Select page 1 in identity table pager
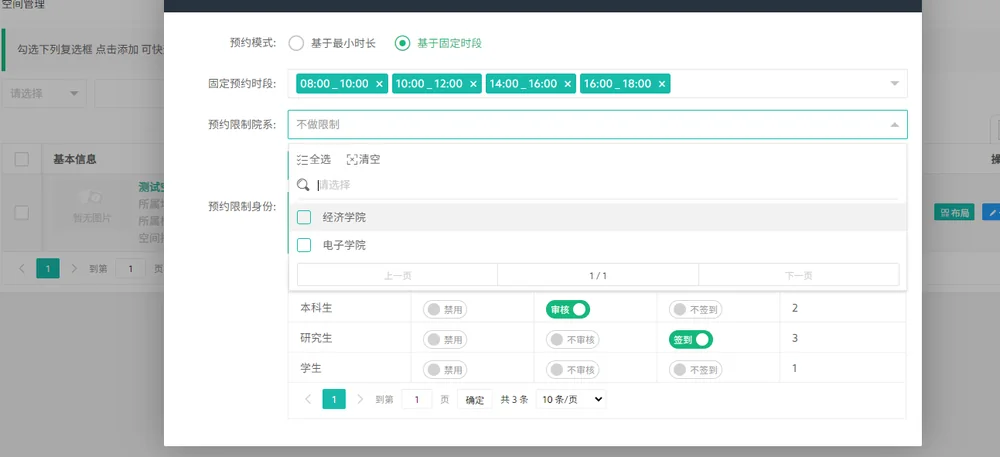Viewport: 1000px width, 457px height. (x=334, y=399)
